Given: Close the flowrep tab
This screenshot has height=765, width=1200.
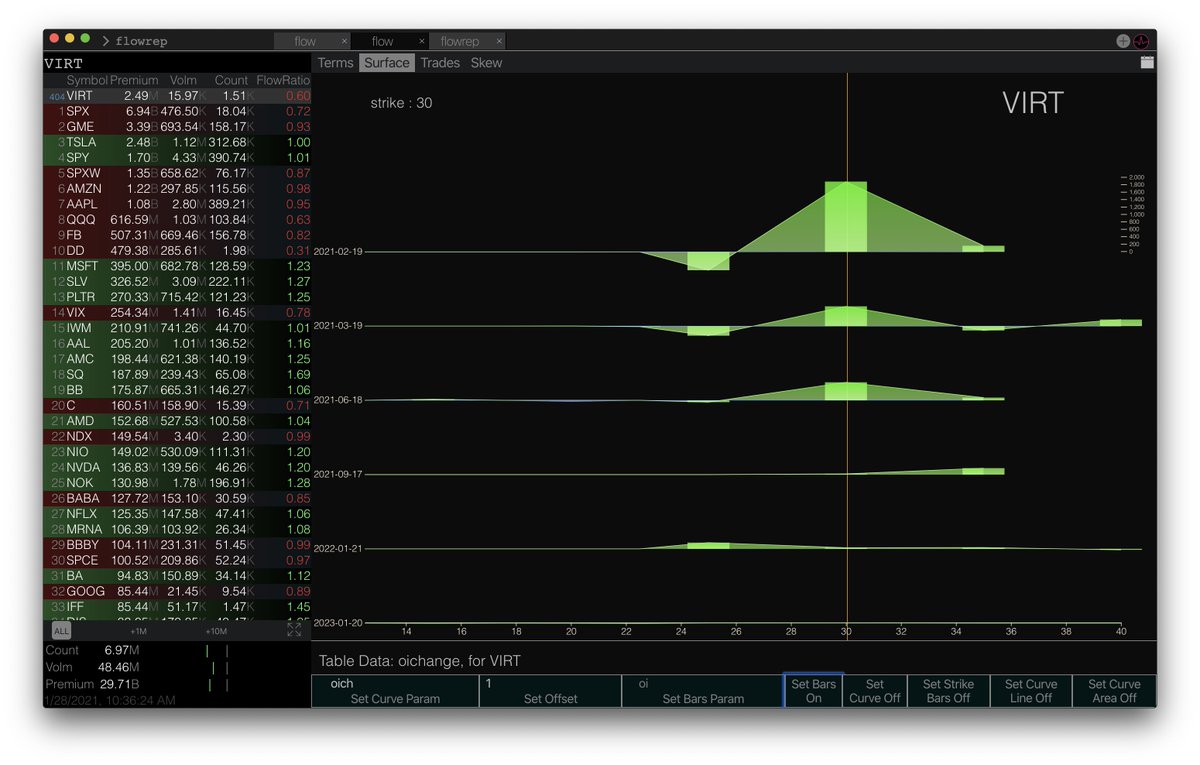Looking at the screenshot, I should [498, 41].
